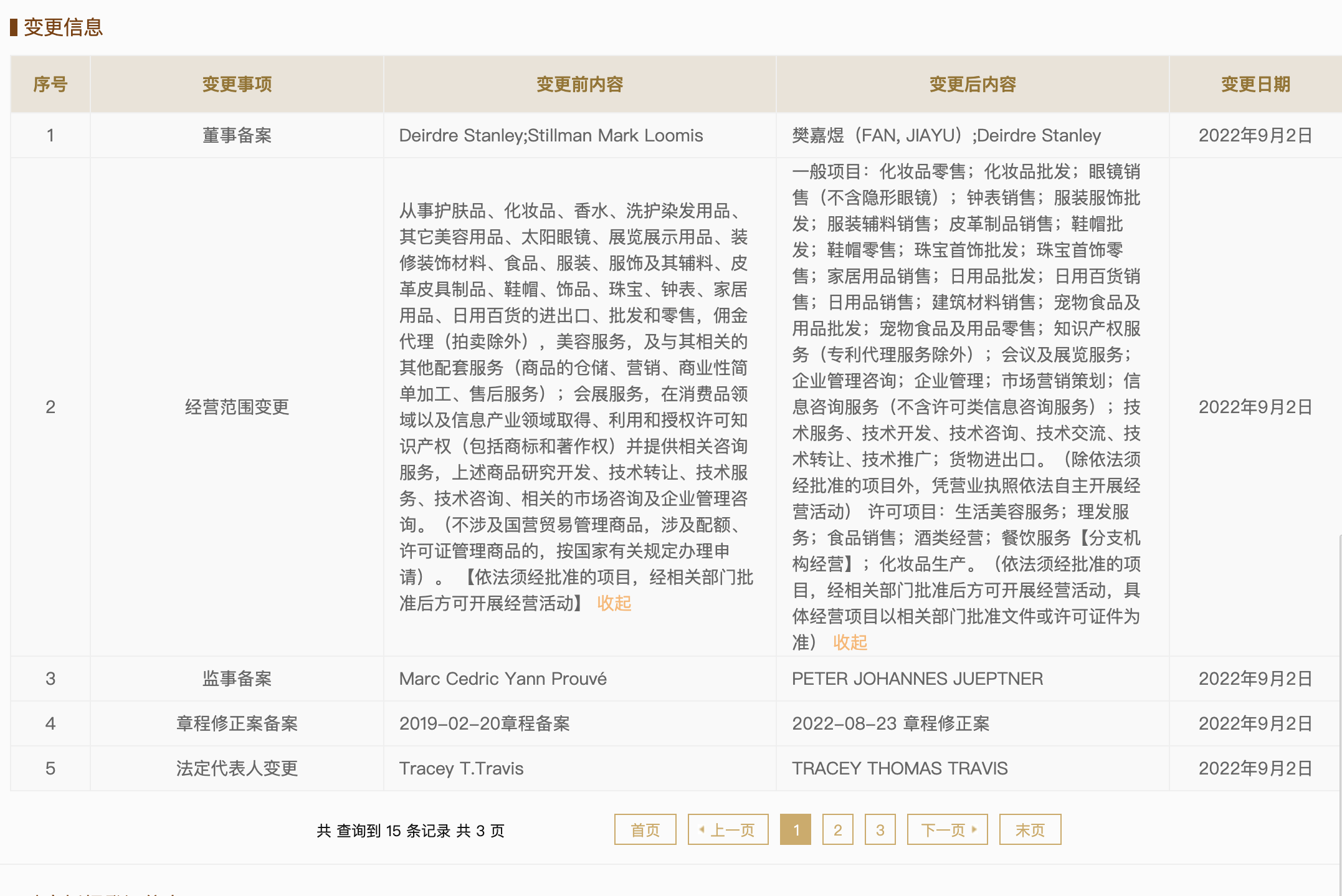Click the 变更信息 section heading

(63, 27)
